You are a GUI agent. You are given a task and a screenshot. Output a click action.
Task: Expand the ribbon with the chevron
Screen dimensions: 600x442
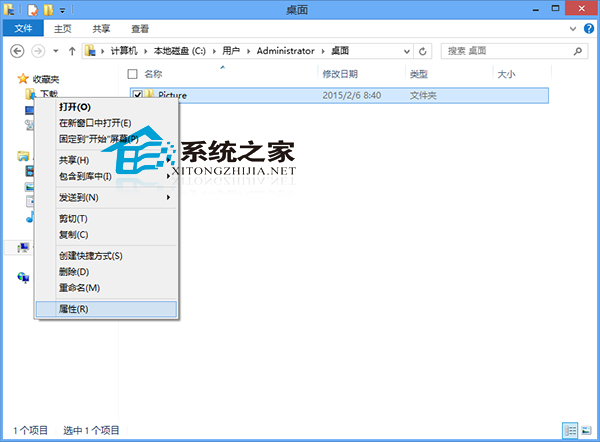(574, 29)
